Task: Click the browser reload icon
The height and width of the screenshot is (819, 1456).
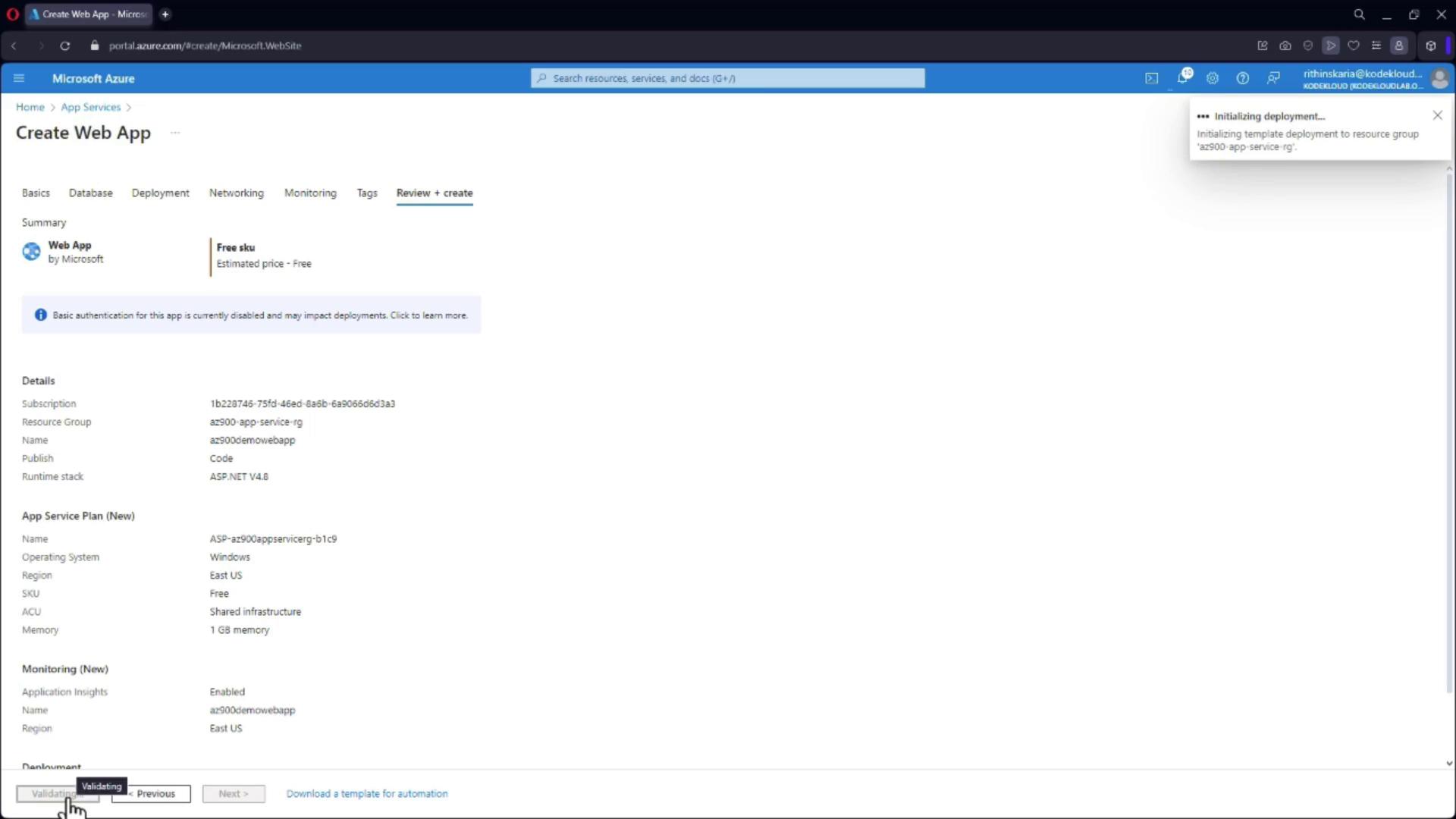Action: (65, 45)
